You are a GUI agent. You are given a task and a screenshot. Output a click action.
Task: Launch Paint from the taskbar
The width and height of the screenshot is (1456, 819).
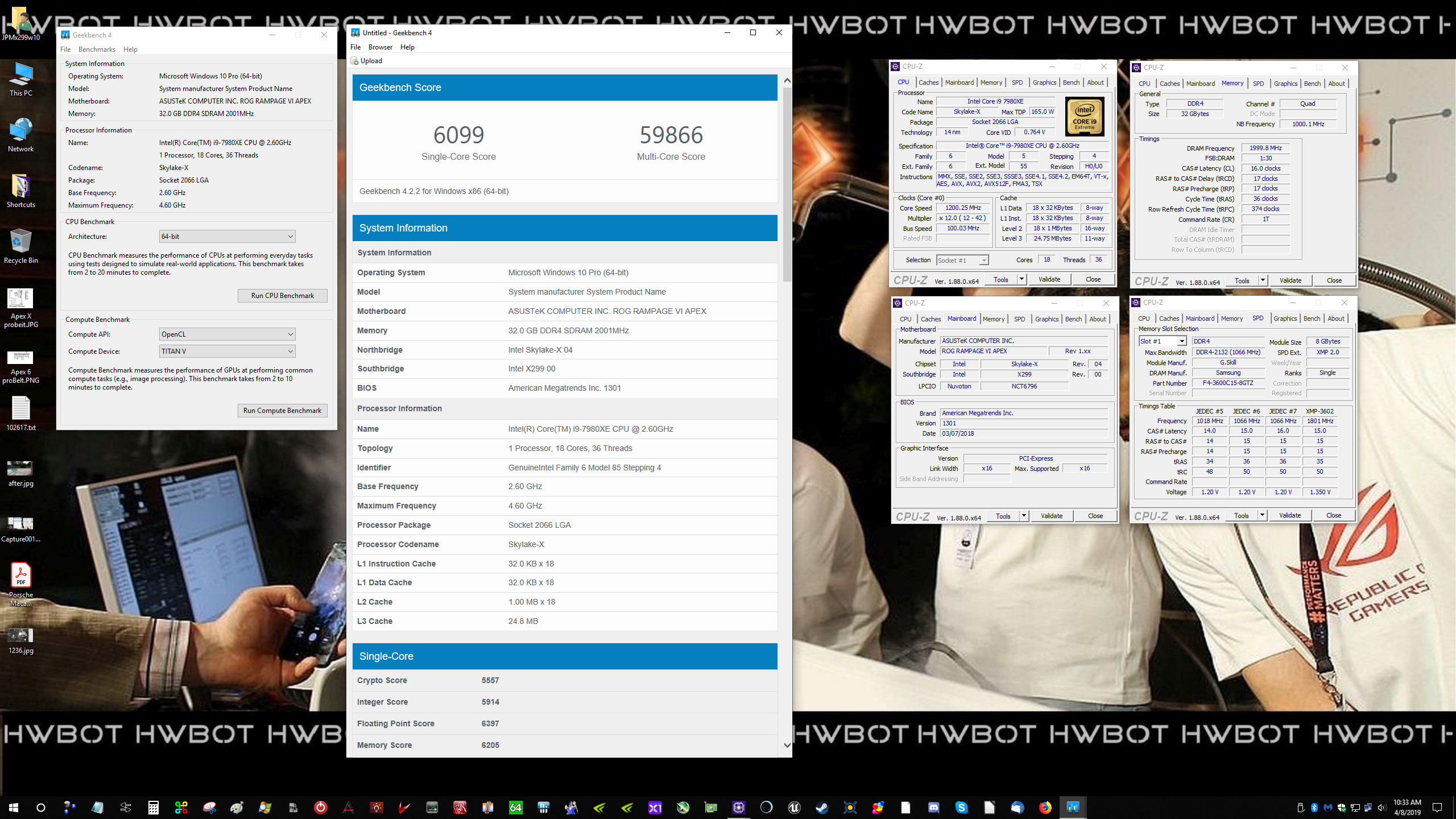click(237, 807)
